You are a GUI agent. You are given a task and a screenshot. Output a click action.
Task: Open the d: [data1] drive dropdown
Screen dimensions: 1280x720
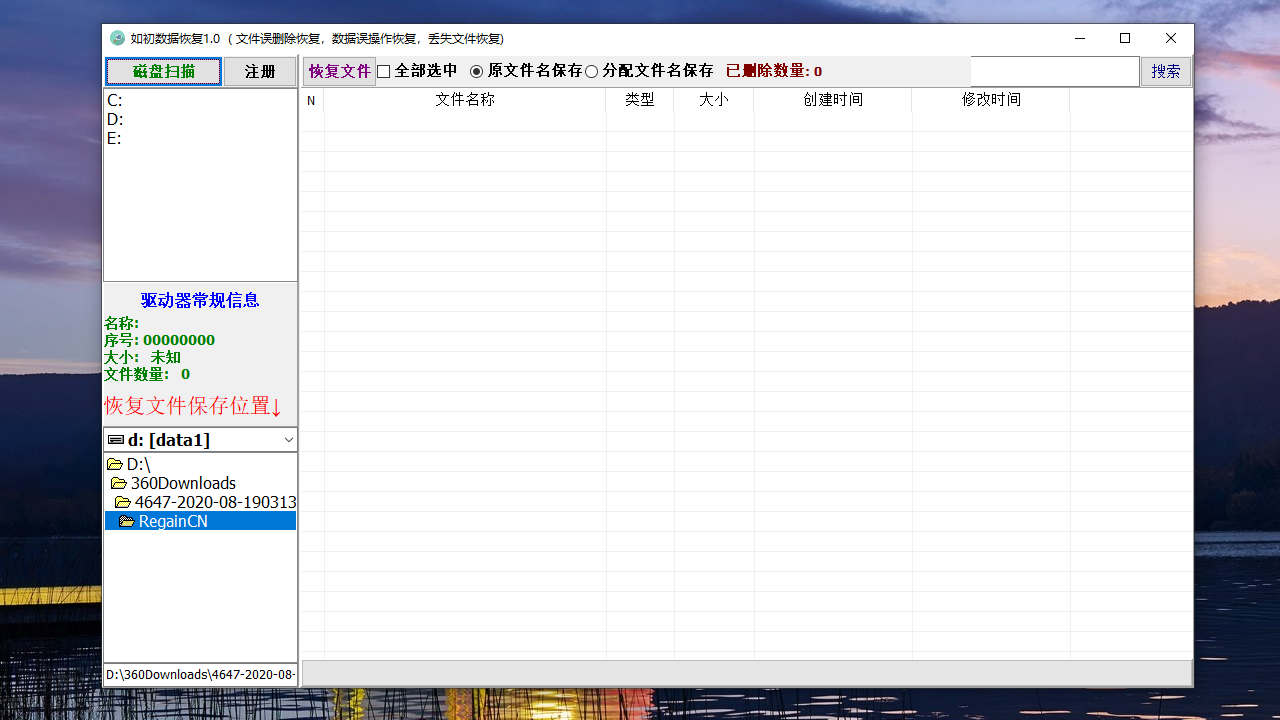pyautogui.click(x=200, y=439)
